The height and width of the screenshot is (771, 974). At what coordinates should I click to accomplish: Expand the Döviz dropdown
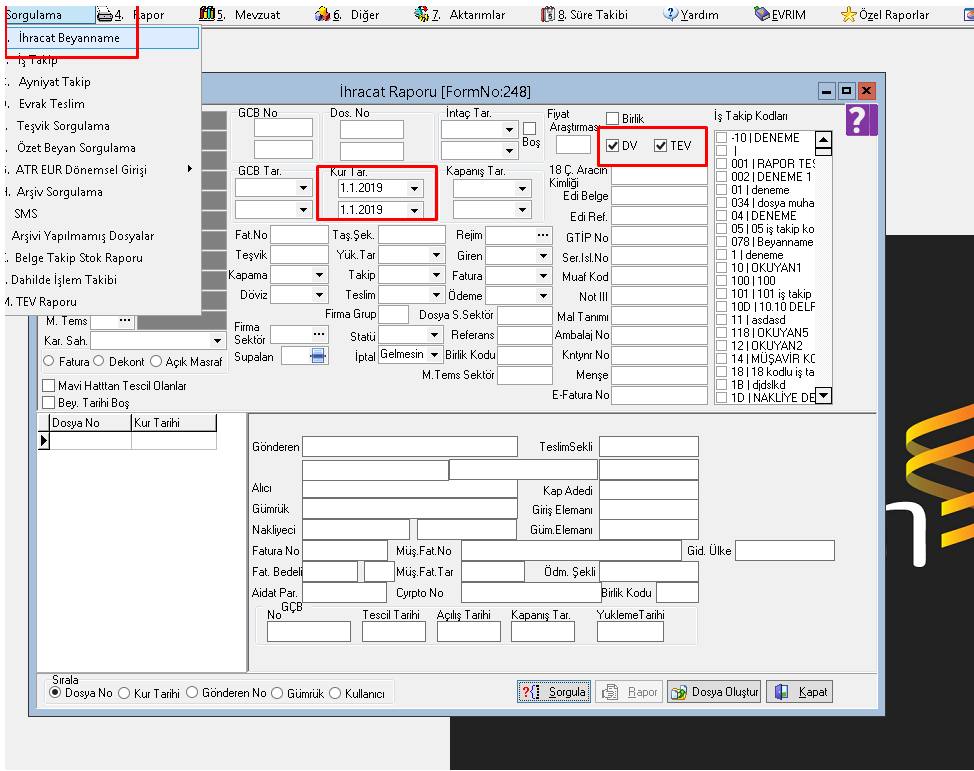coord(319,294)
